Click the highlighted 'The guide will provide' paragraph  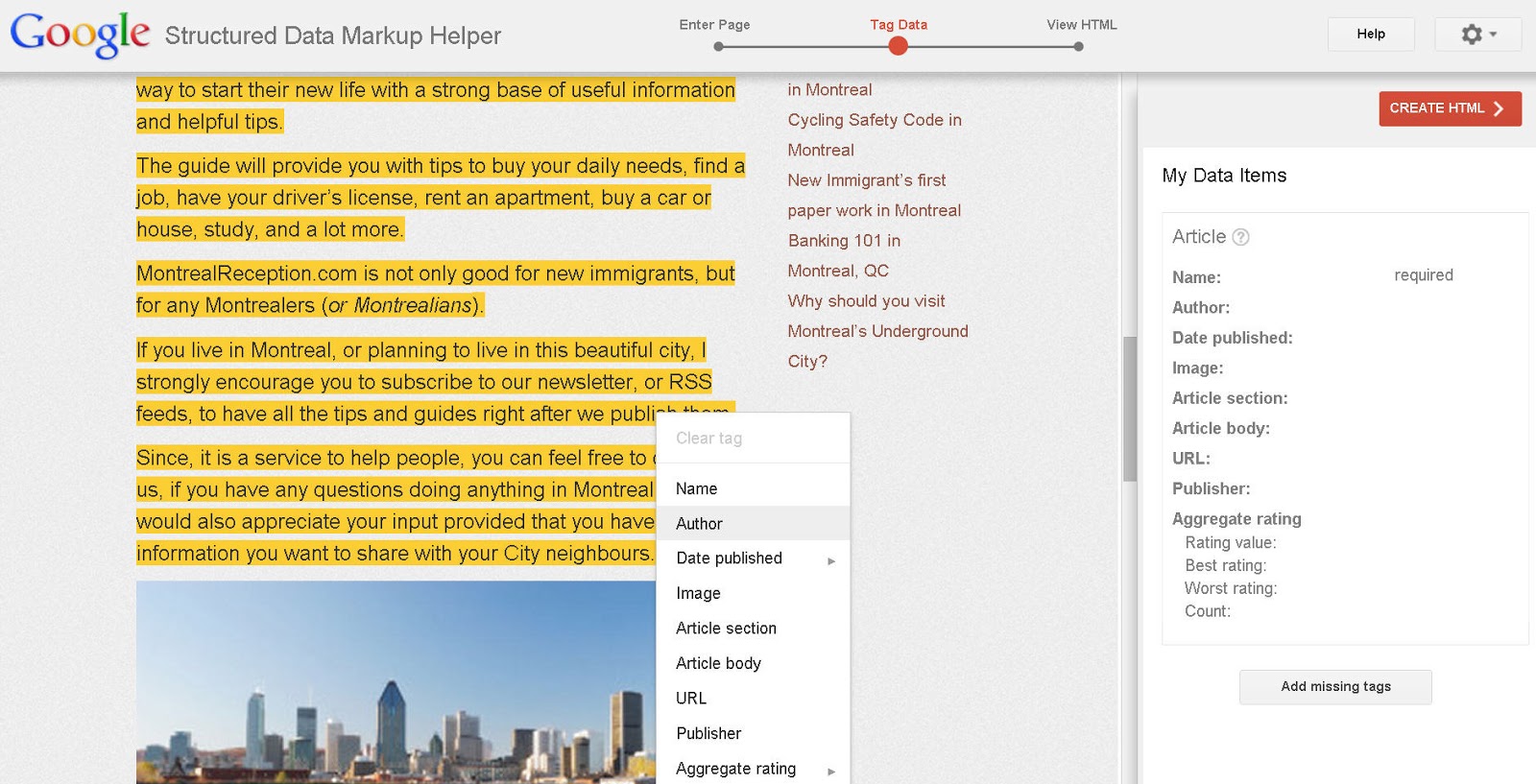pyautogui.click(x=441, y=198)
